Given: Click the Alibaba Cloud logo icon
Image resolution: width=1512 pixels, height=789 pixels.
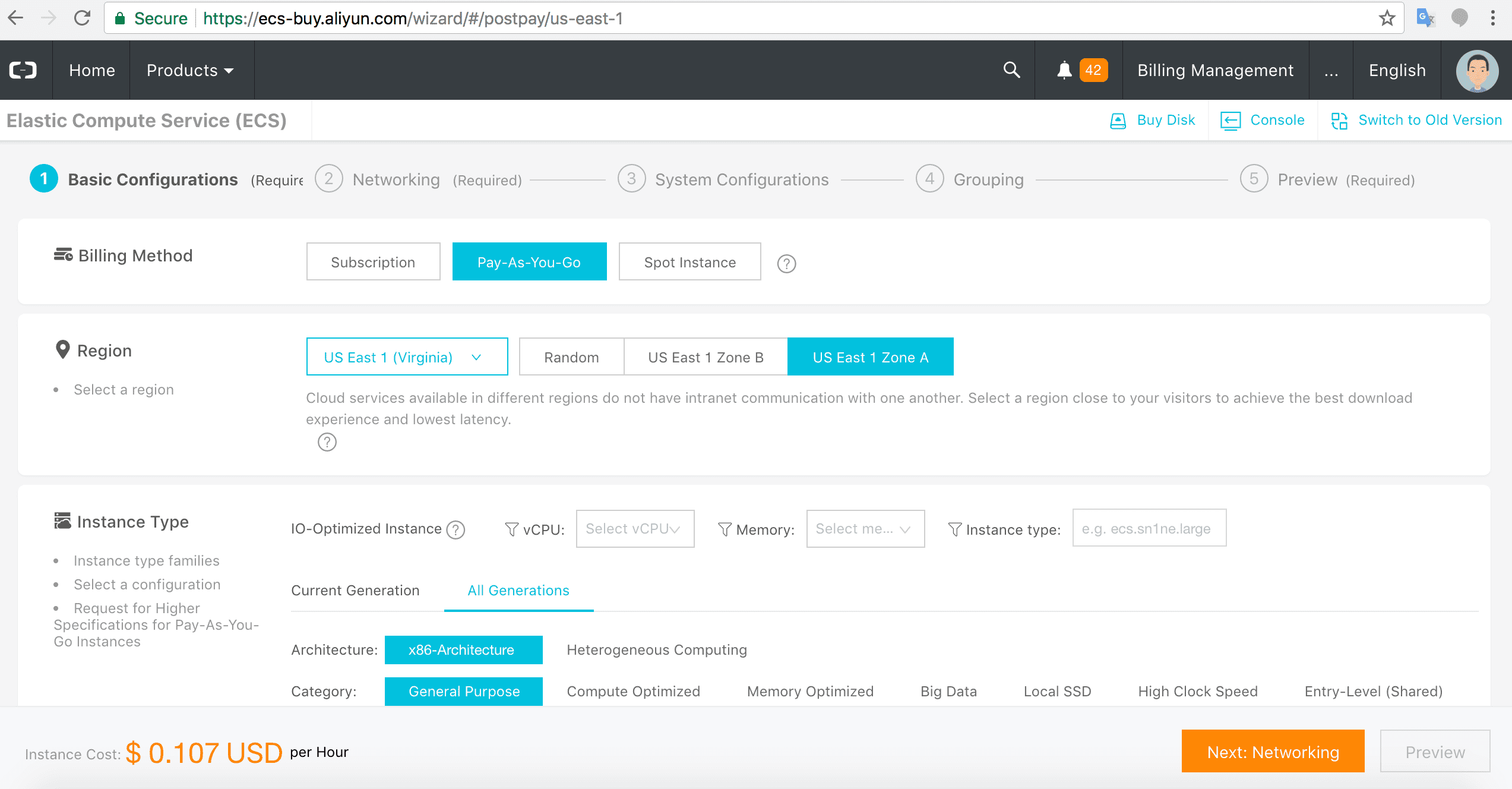Looking at the screenshot, I should point(23,70).
